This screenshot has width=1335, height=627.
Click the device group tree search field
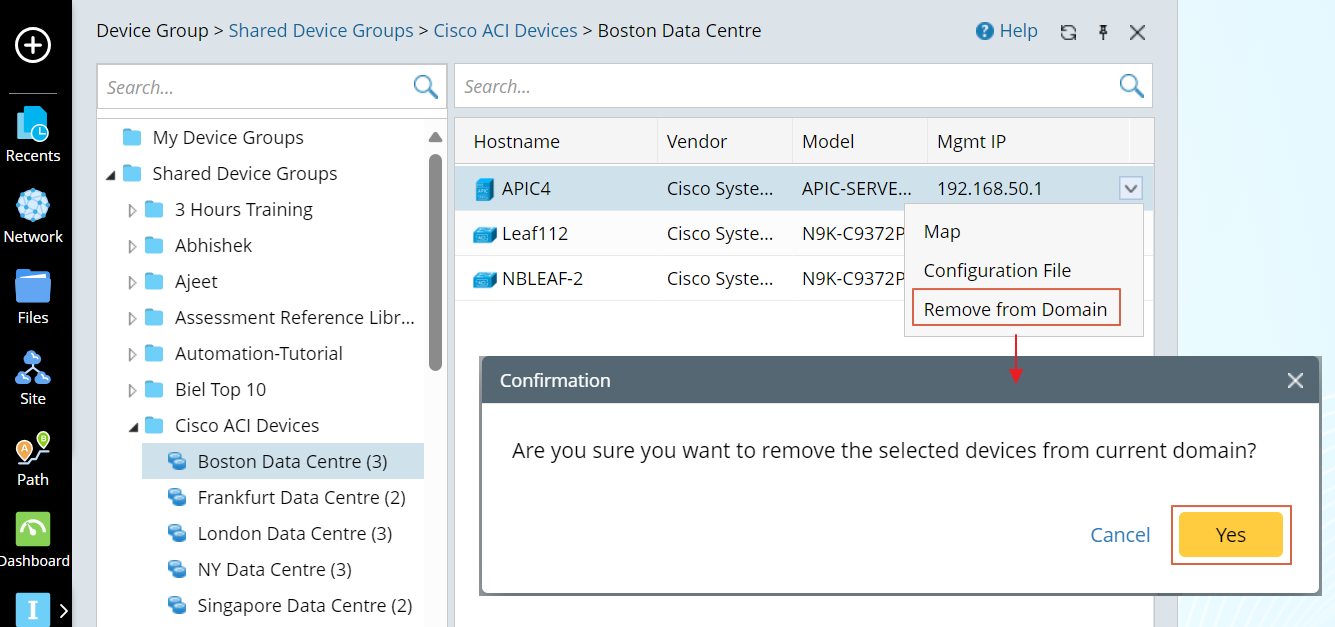255,87
